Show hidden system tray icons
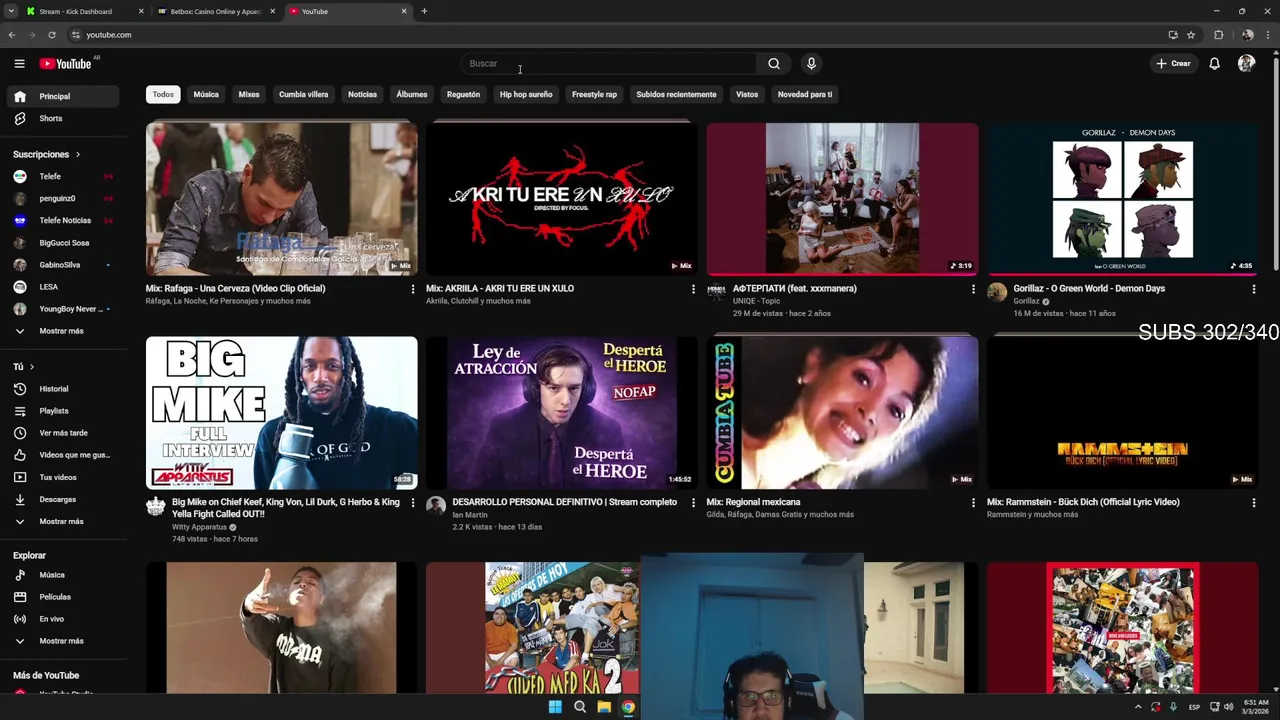 [x=1137, y=707]
